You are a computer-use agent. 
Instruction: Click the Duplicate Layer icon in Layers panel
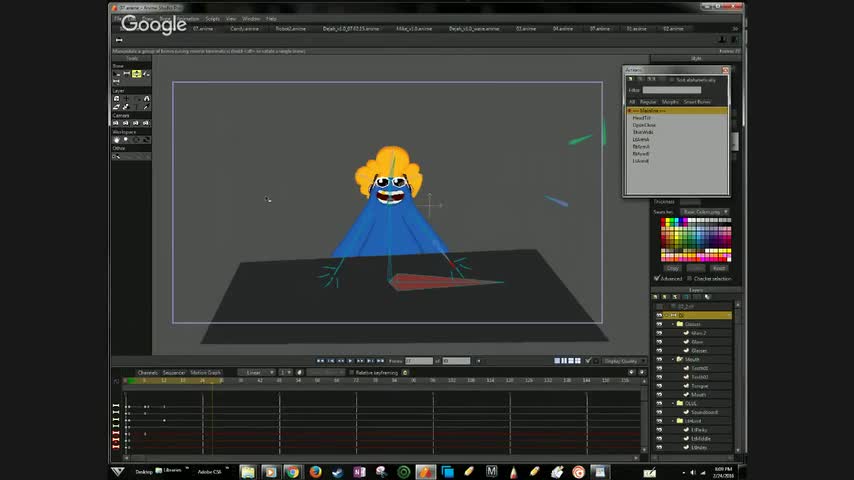[x=666, y=297]
